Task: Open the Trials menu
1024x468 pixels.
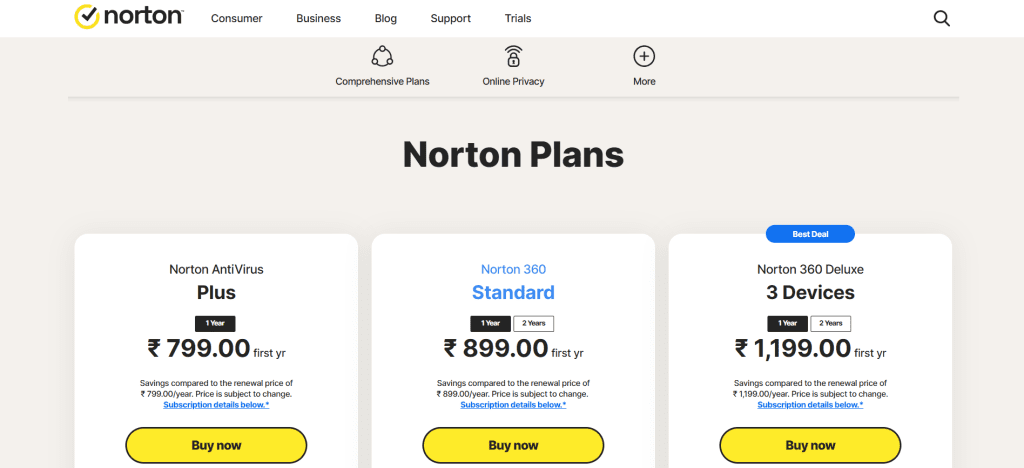Action: point(518,18)
